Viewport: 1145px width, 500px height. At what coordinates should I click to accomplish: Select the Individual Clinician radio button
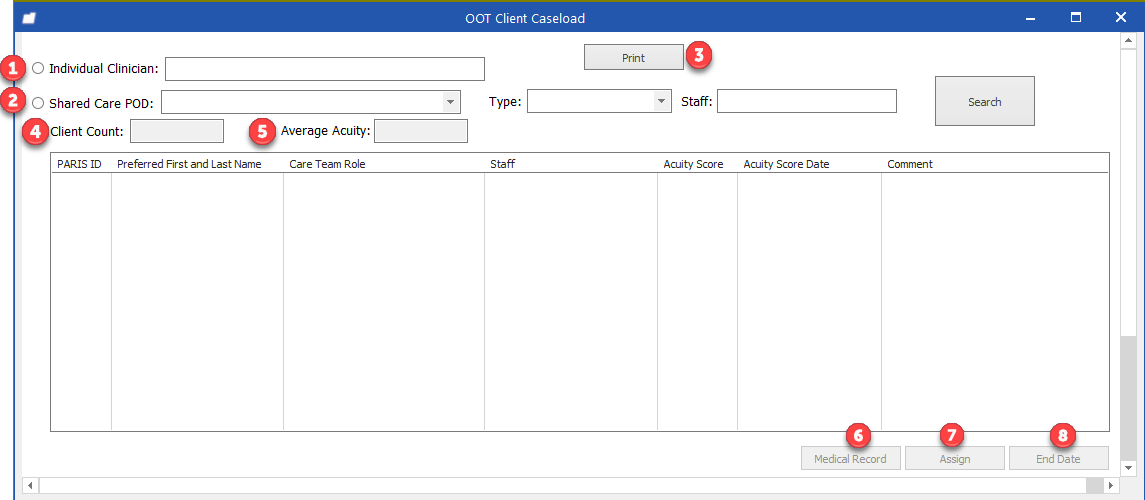point(38,68)
